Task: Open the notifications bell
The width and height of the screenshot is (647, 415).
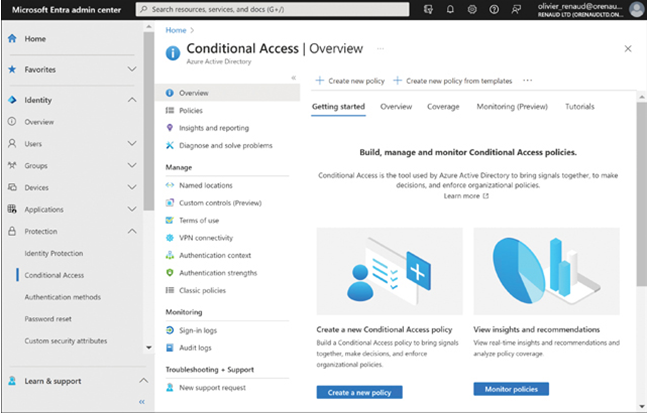Action: click(x=450, y=9)
